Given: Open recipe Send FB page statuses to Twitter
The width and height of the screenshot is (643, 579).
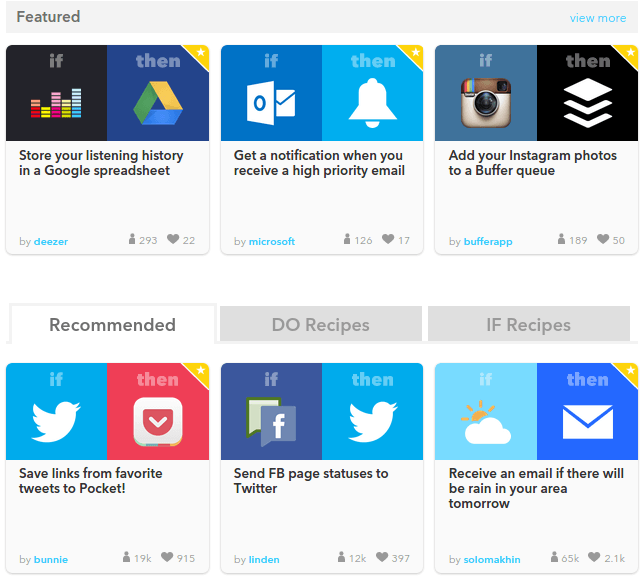Looking at the screenshot, I should (x=311, y=481).
